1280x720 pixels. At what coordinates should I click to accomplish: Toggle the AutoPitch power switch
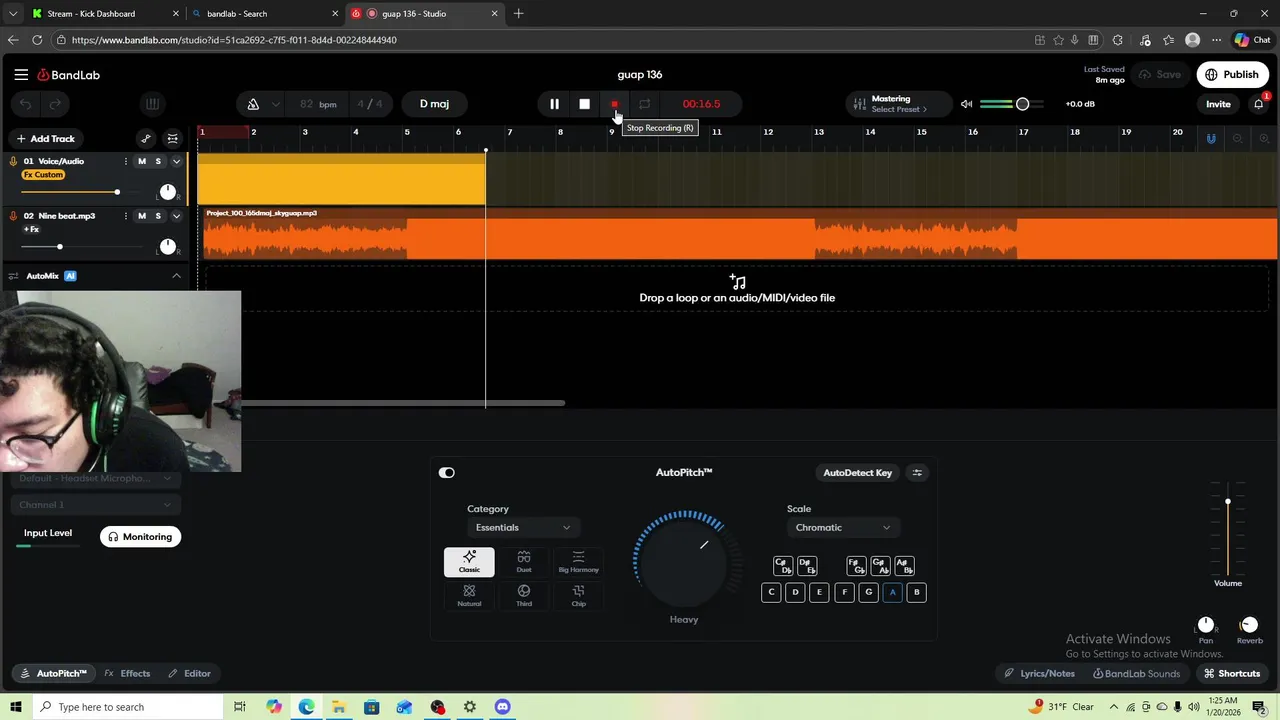pyautogui.click(x=447, y=473)
